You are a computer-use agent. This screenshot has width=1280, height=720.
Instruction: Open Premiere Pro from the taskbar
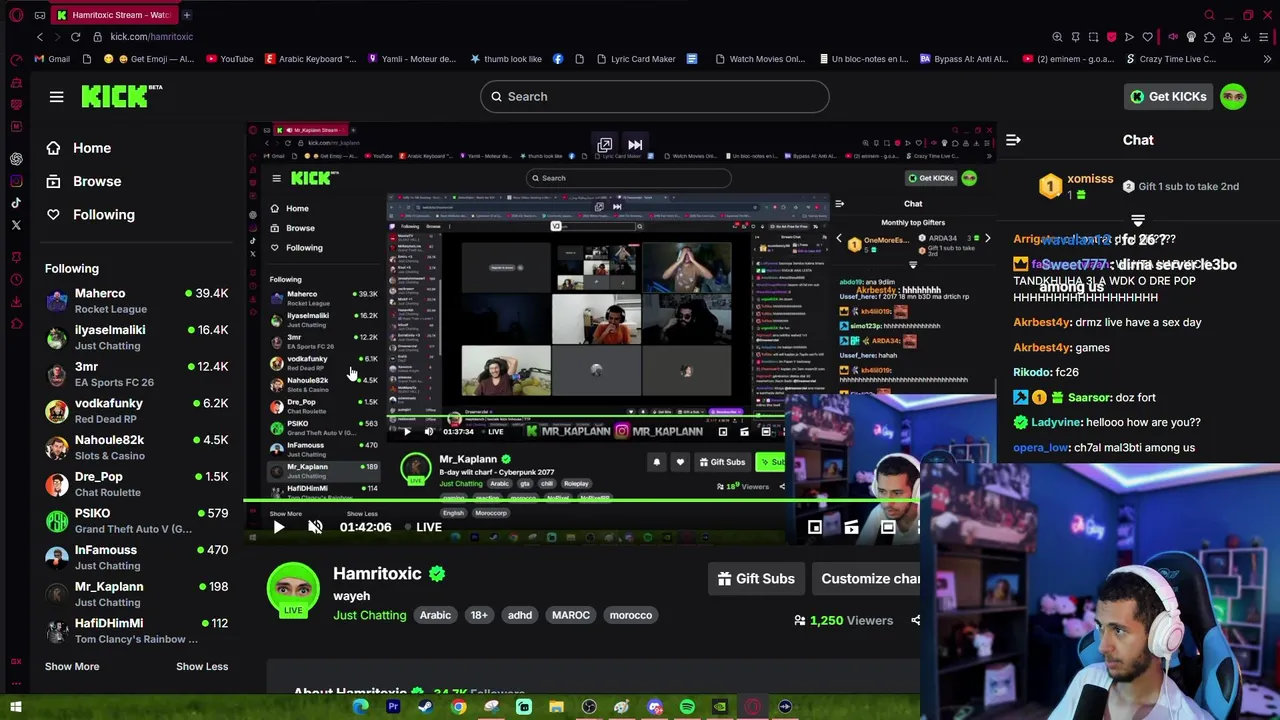[393, 707]
